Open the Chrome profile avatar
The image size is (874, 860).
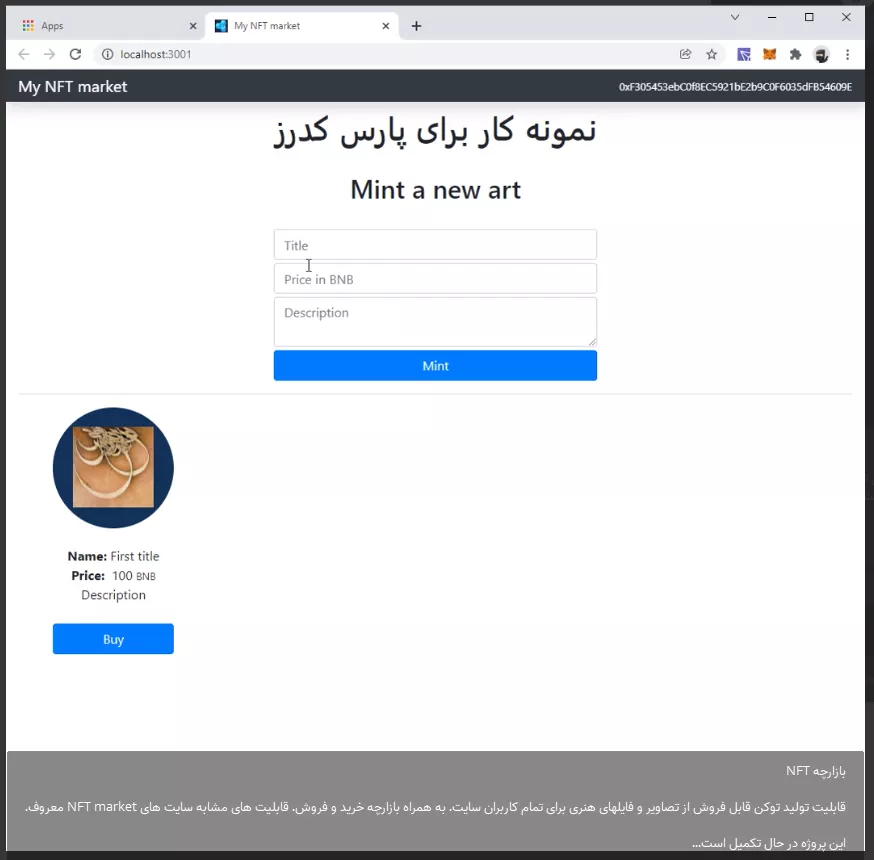tap(821, 55)
